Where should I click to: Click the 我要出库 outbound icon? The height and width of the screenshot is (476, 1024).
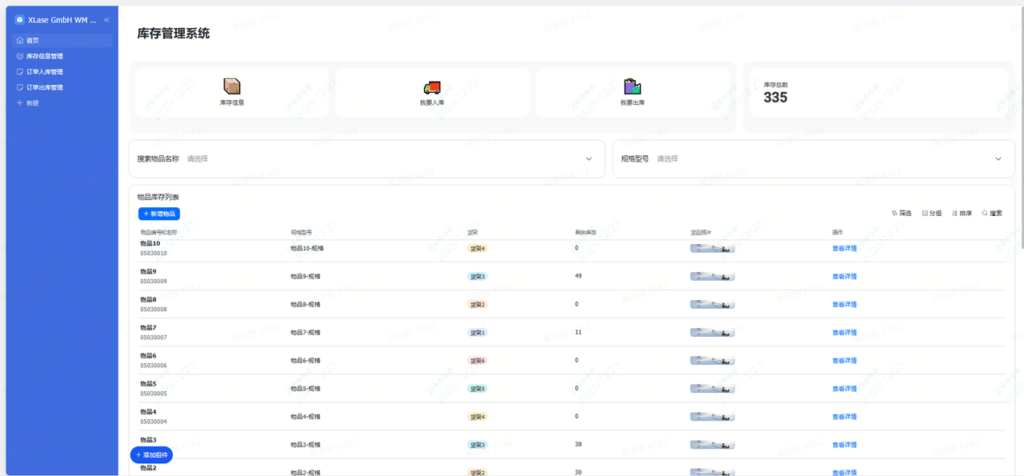tap(632, 87)
